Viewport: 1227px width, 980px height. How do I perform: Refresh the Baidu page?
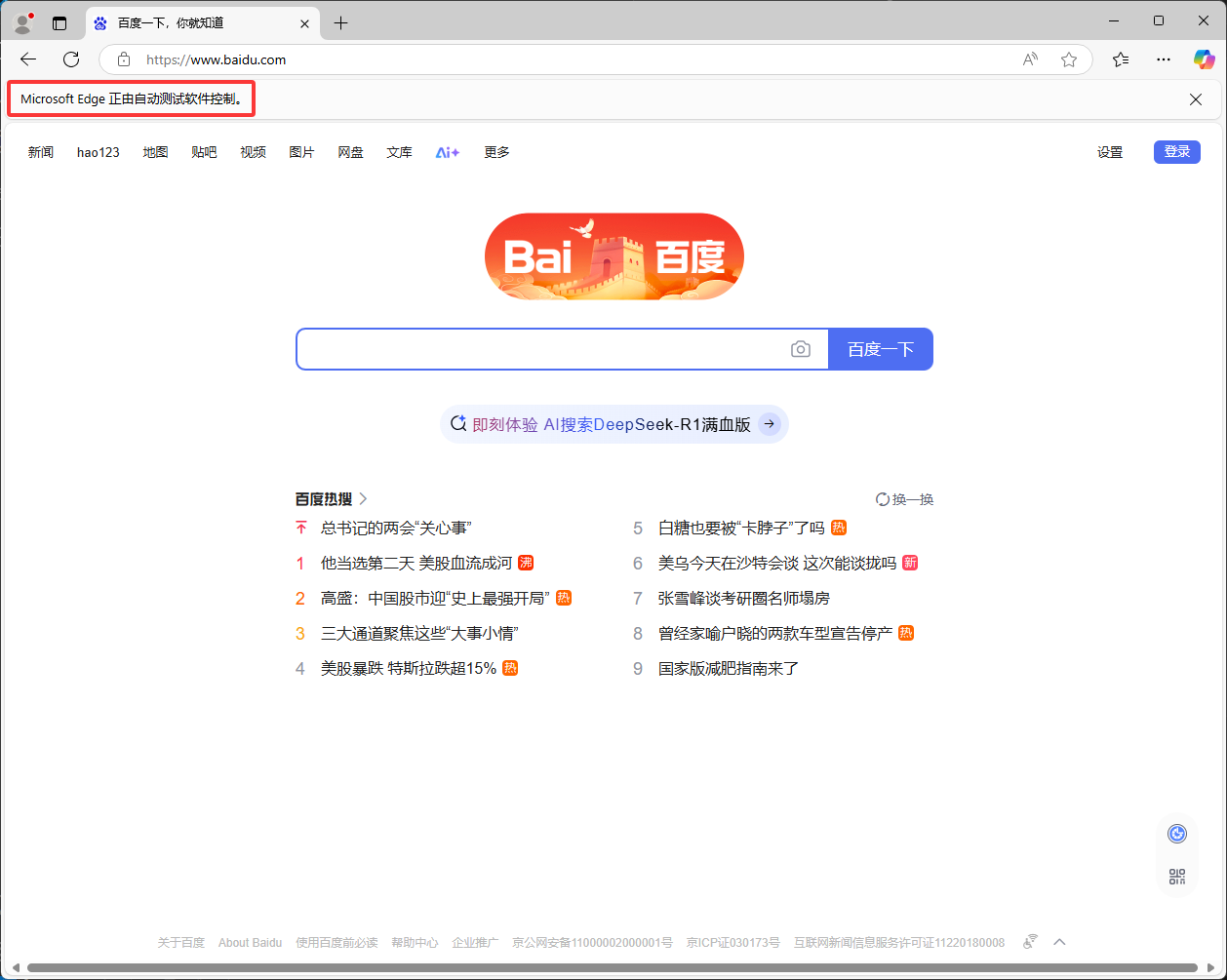[x=71, y=59]
